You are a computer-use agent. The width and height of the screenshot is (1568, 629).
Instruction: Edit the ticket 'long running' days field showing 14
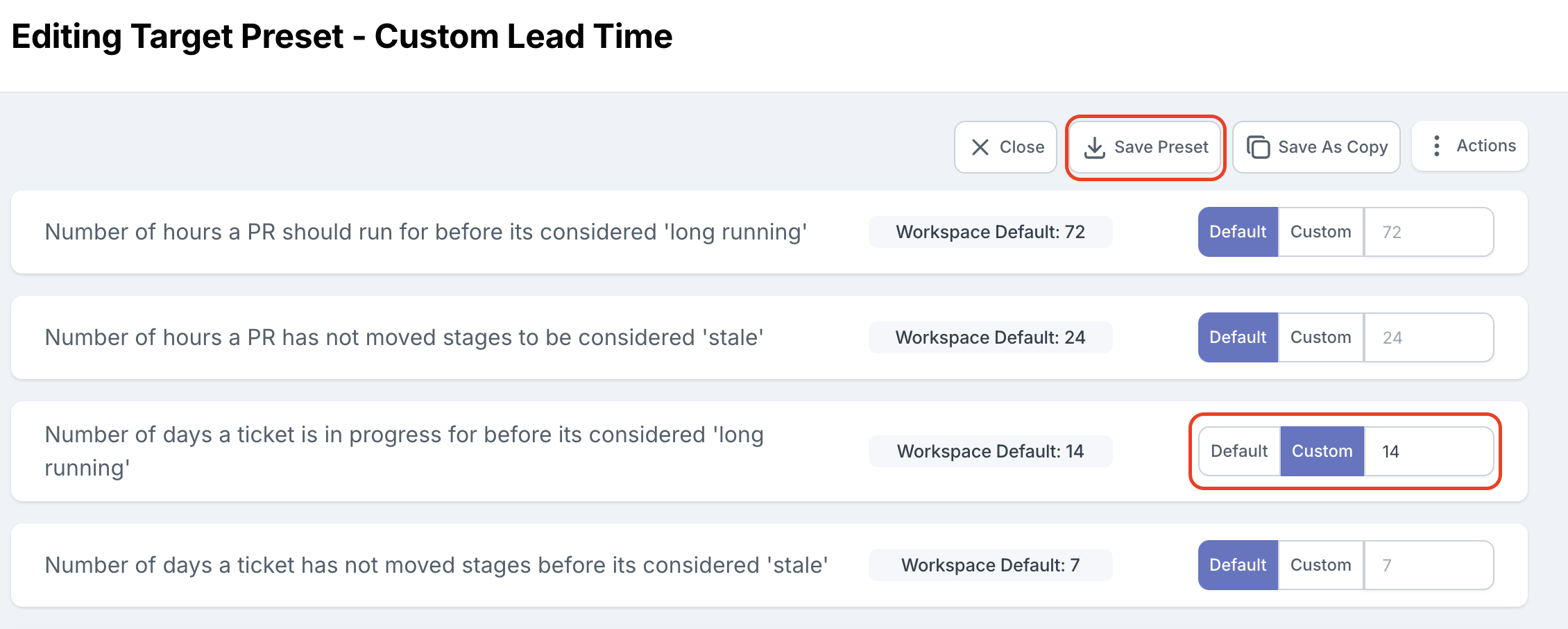[x=1429, y=451]
